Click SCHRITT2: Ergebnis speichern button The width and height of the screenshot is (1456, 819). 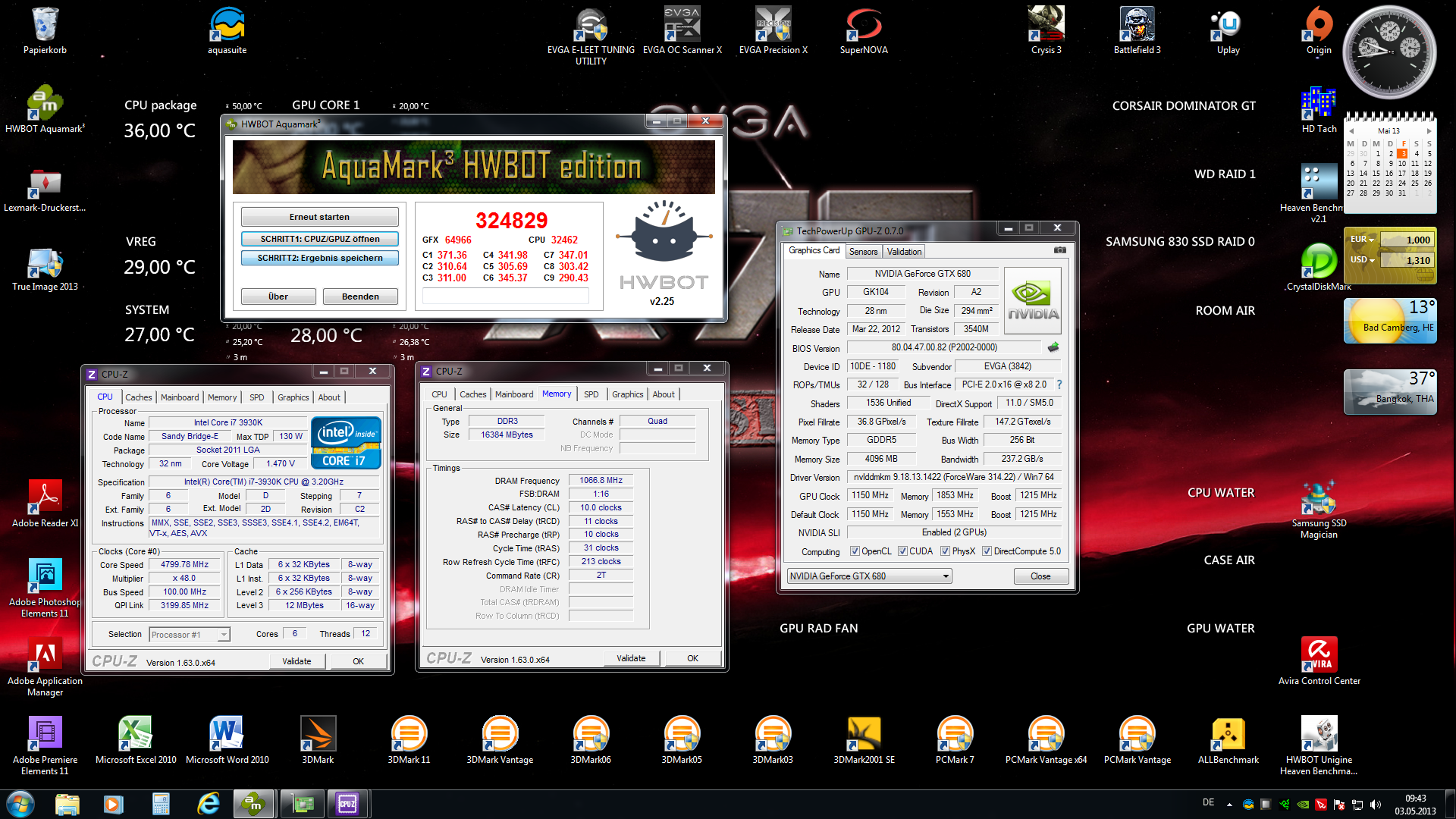(x=319, y=258)
